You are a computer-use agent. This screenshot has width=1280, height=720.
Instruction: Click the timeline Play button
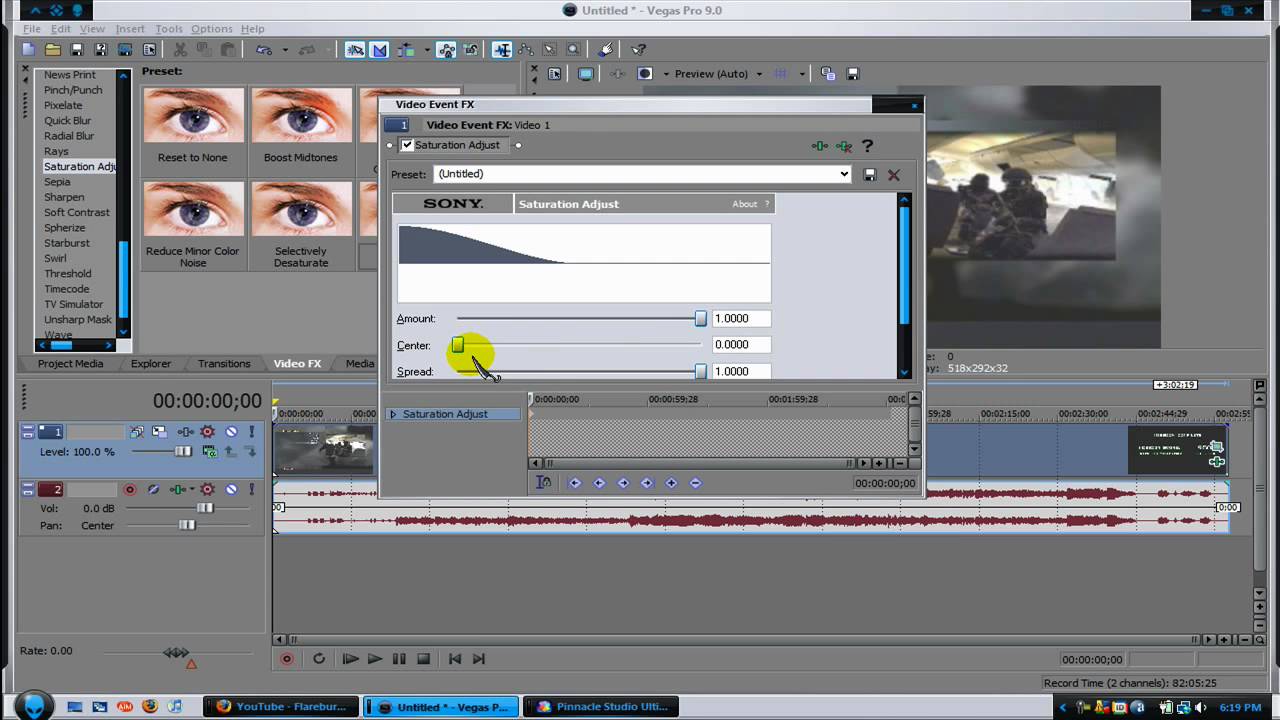tap(374, 659)
